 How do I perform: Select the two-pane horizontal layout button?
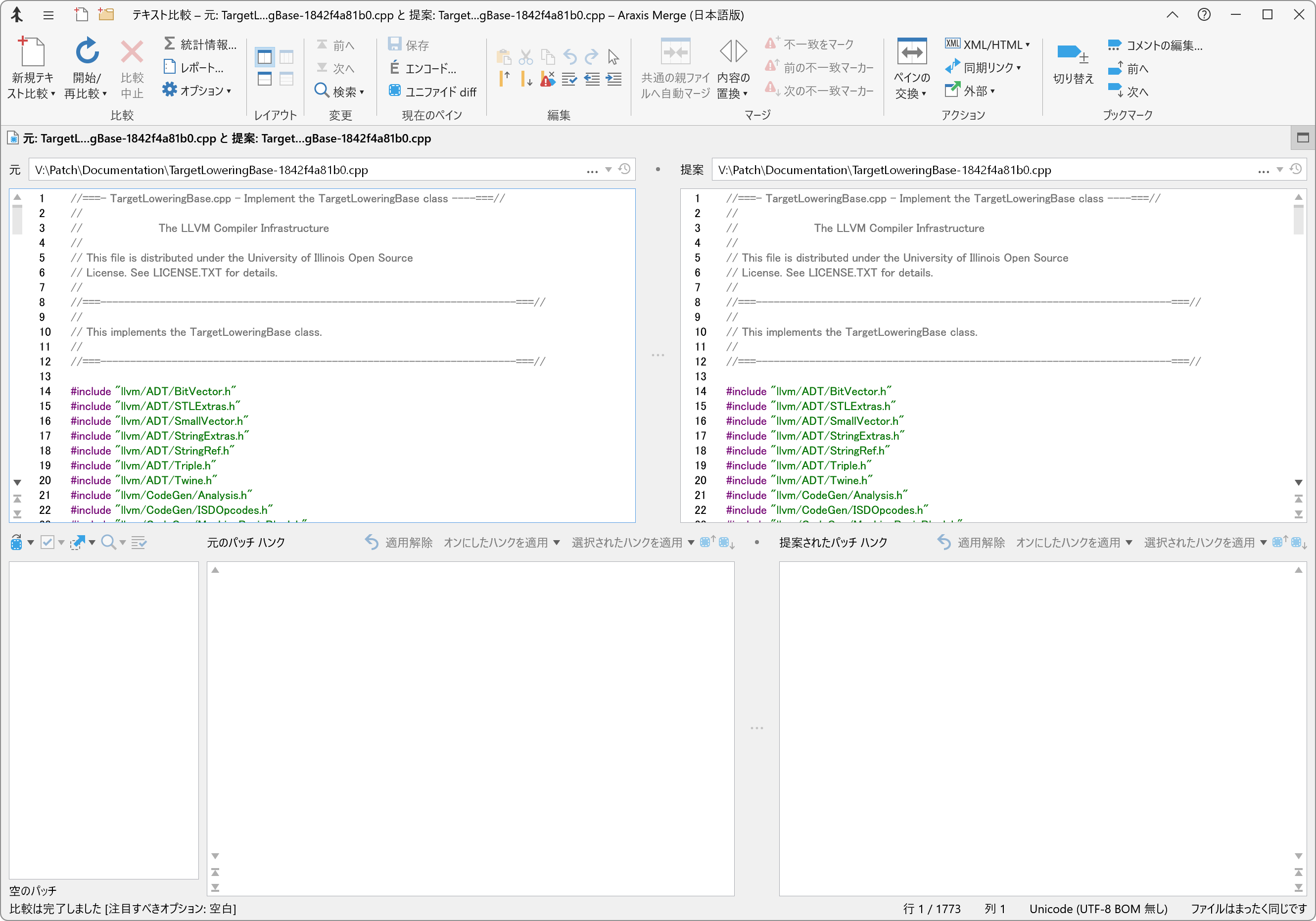click(x=265, y=79)
